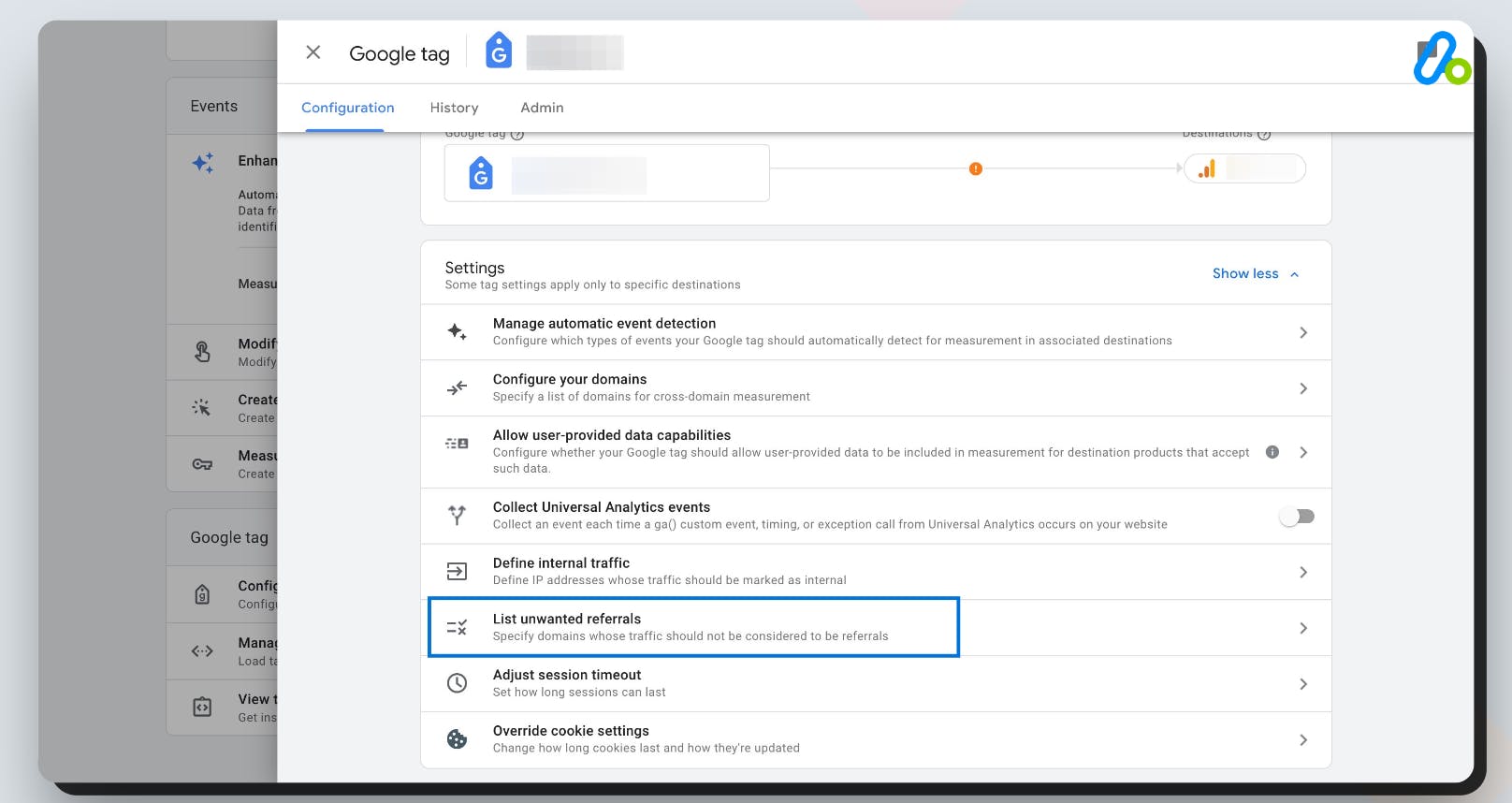Collapse settings with Show less
The image size is (1512, 803).
click(x=1255, y=273)
